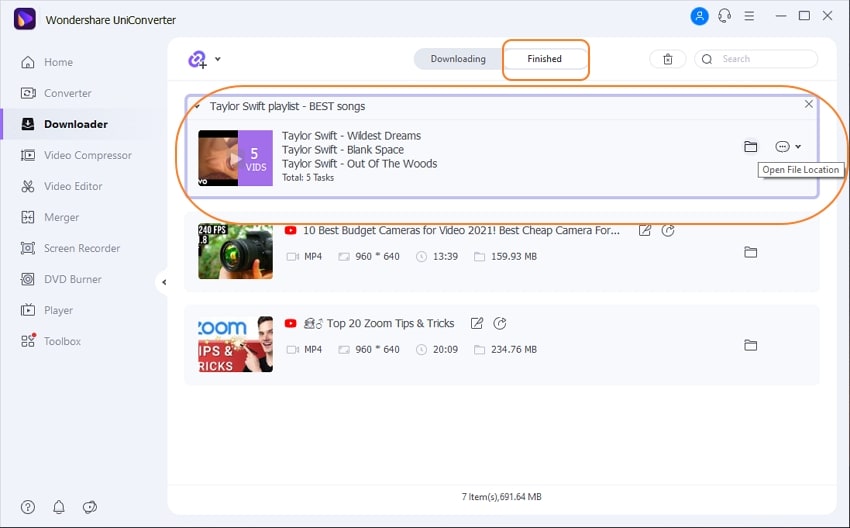Viewport: 850px width, 528px height.
Task: Maximize the UniConverter window
Action: point(804,16)
